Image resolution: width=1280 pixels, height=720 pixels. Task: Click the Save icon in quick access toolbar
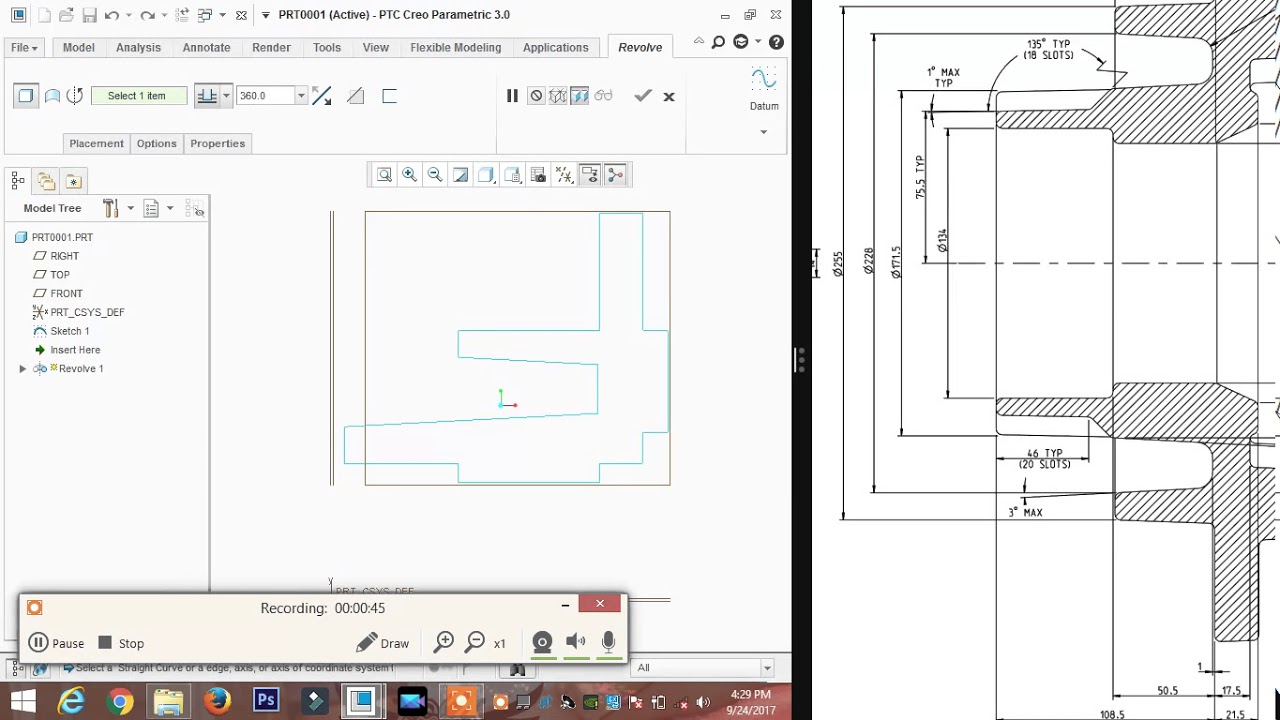(x=89, y=15)
